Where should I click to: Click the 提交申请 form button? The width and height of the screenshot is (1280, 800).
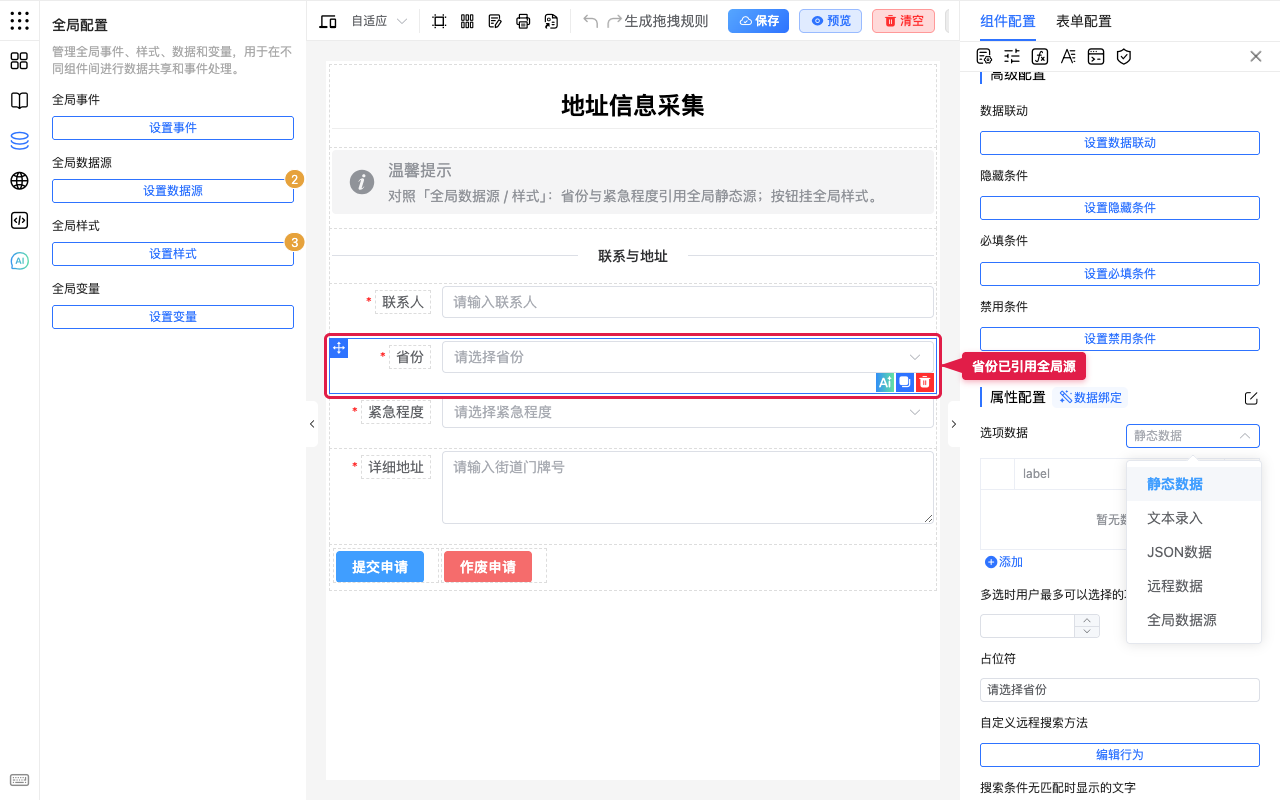(x=380, y=567)
